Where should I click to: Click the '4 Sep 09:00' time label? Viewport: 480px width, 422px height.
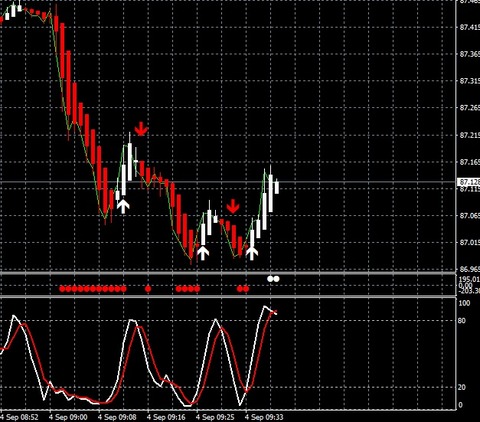pyautogui.click(x=68, y=417)
